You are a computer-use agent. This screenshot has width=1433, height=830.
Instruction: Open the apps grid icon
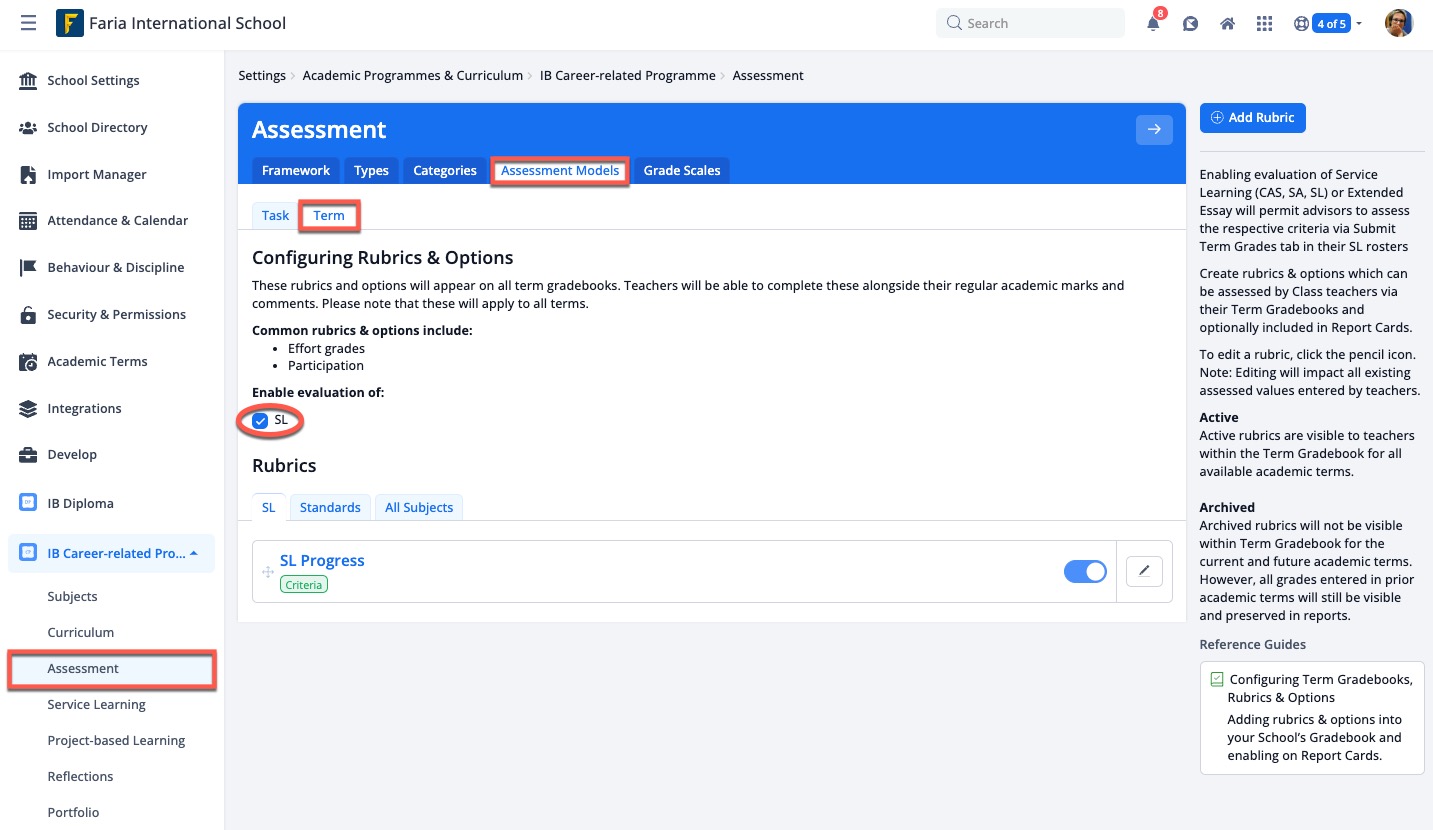click(1264, 22)
